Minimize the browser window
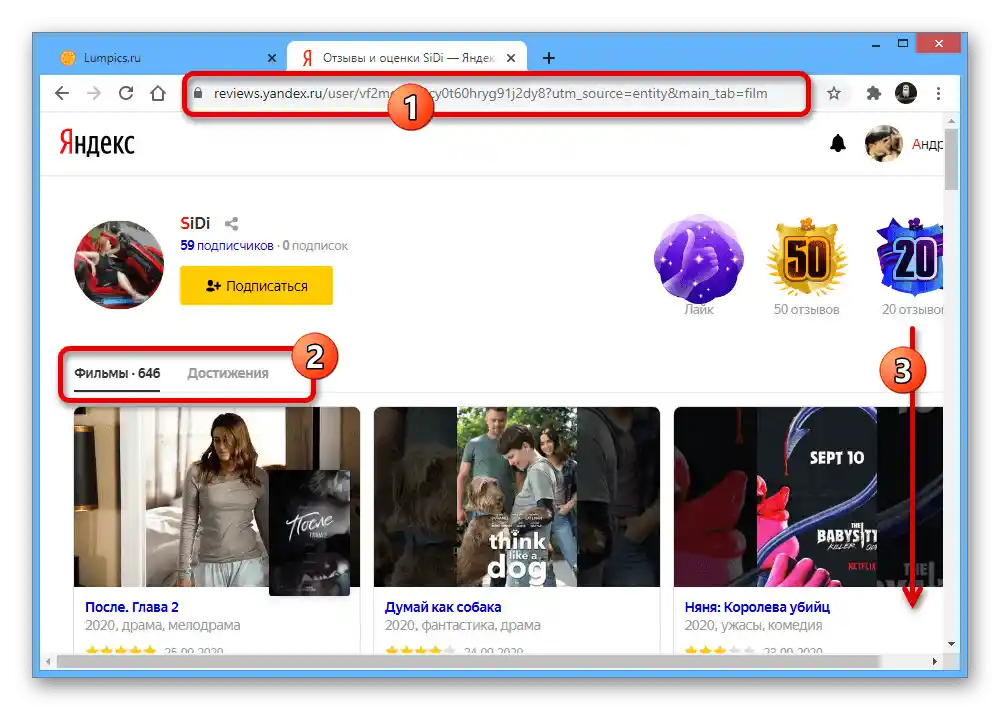This screenshot has width=1000, height=710. [x=876, y=44]
